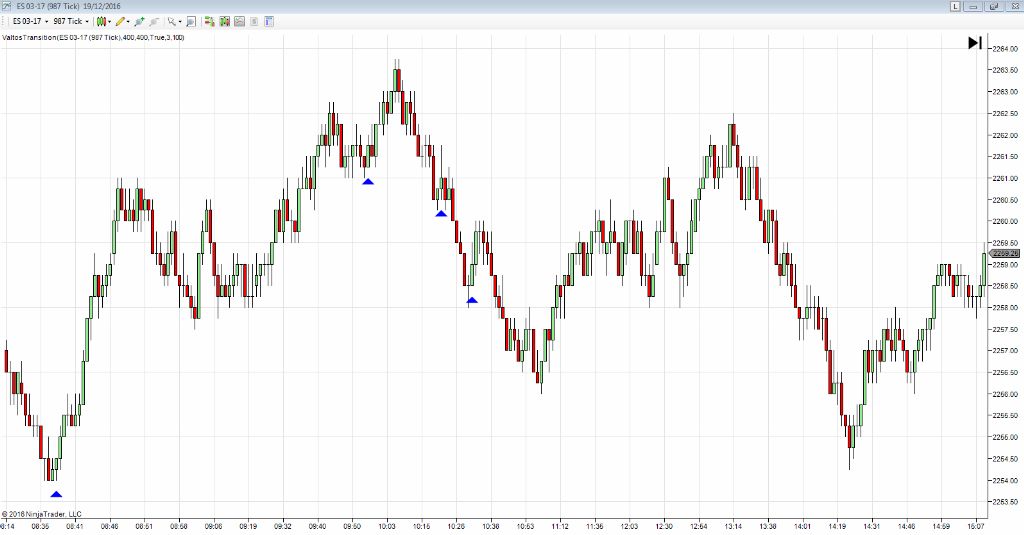This screenshot has height=535, width=1024.
Task: Open the Strategies chart icon
Action: pyautogui.click(x=240, y=21)
